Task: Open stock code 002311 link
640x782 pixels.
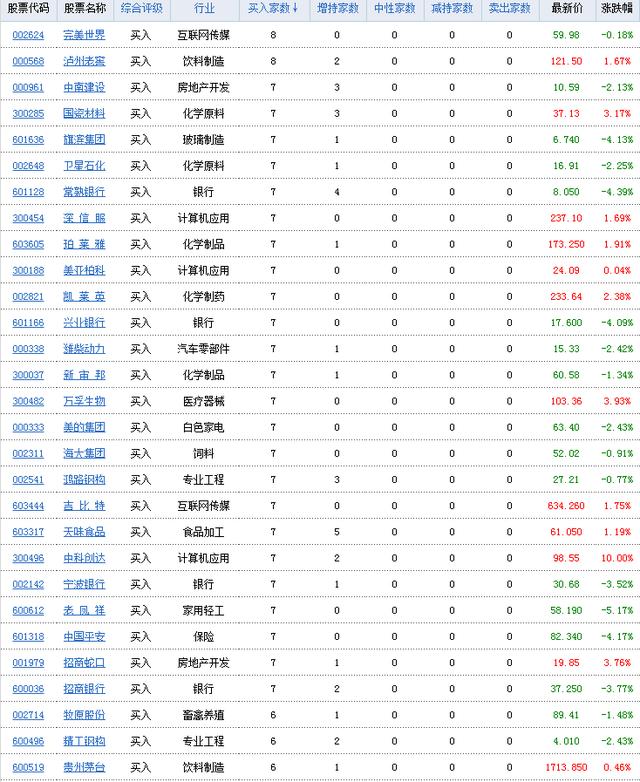Action: tap(28, 454)
